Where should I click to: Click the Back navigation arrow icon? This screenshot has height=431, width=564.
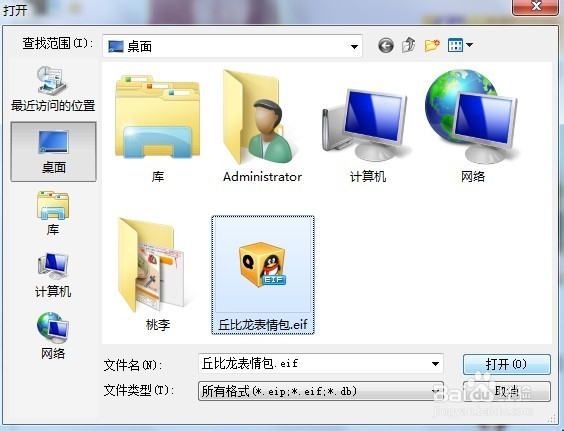coord(386,46)
